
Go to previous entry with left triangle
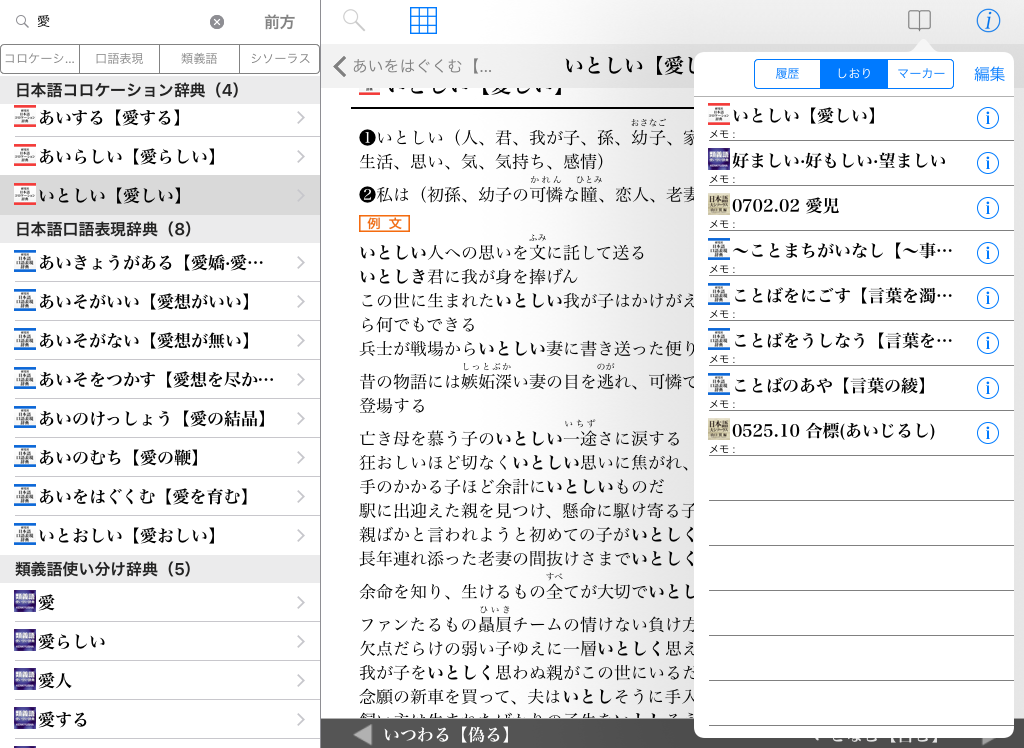(363, 735)
